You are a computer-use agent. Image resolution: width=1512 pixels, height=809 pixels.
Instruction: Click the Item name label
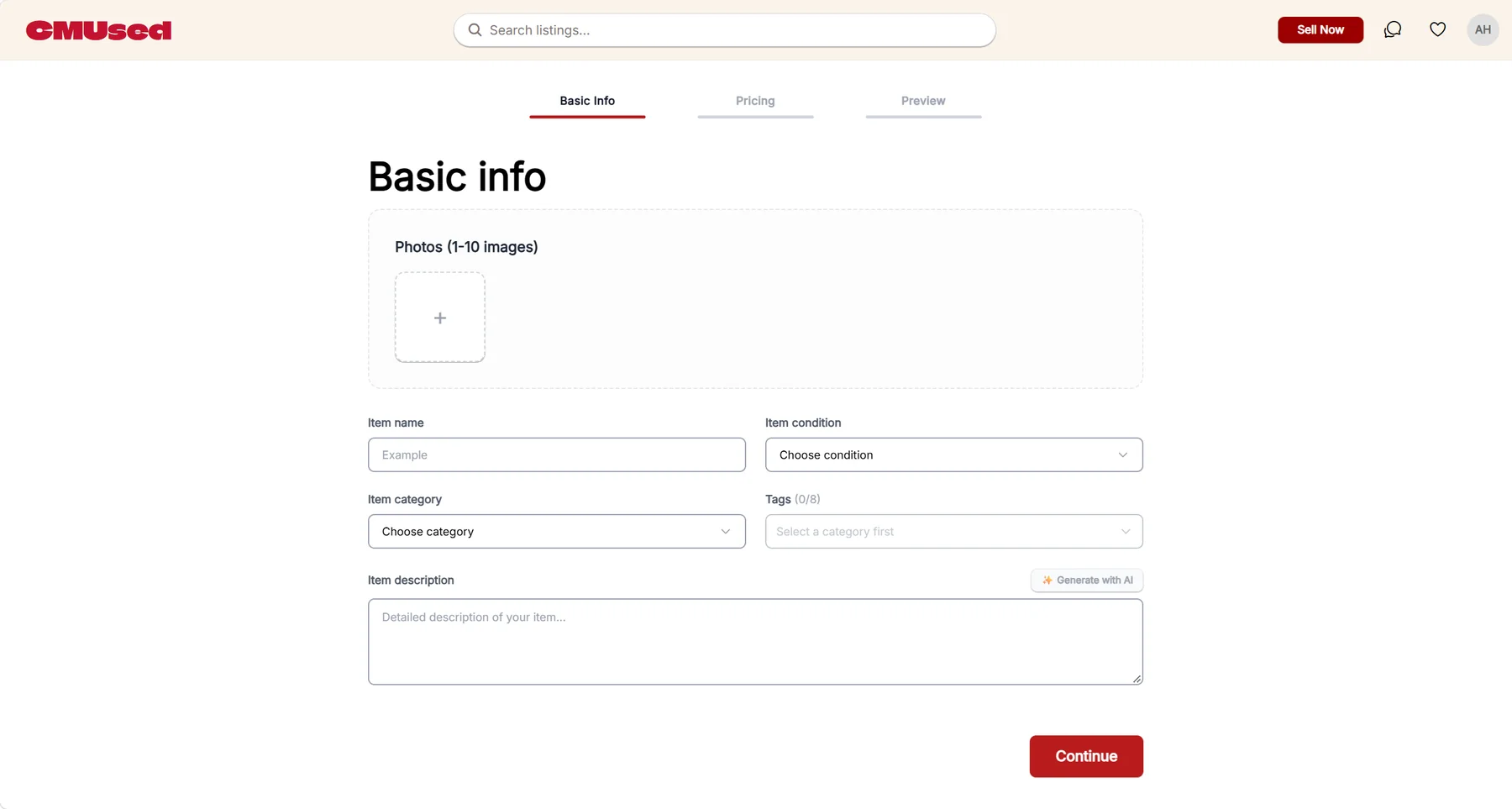point(396,423)
